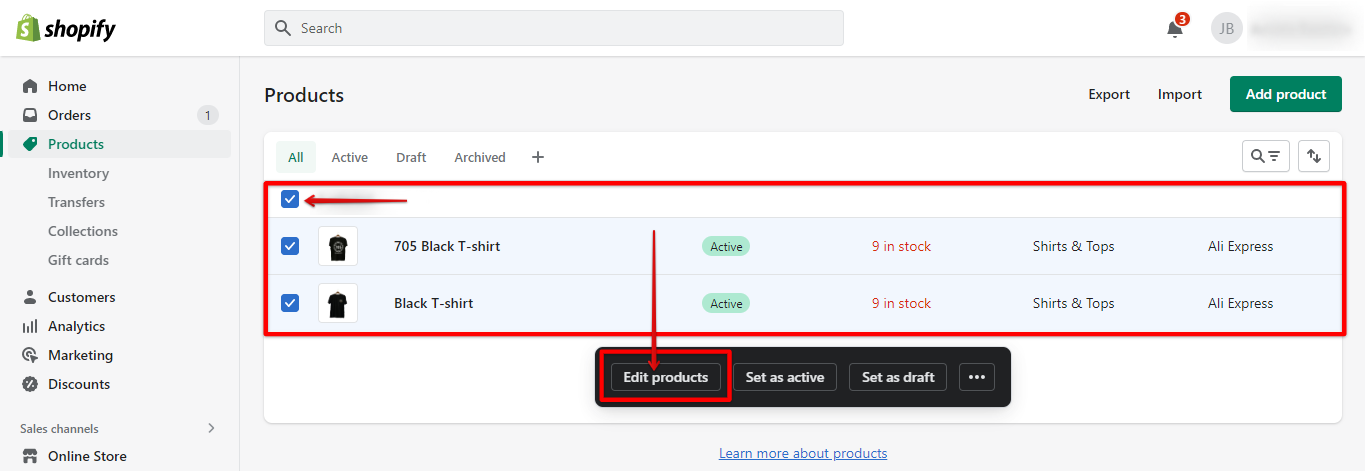Open the Black T-shirt product name
This screenshot has width=1365, height=471.
(x=434, y=303)
